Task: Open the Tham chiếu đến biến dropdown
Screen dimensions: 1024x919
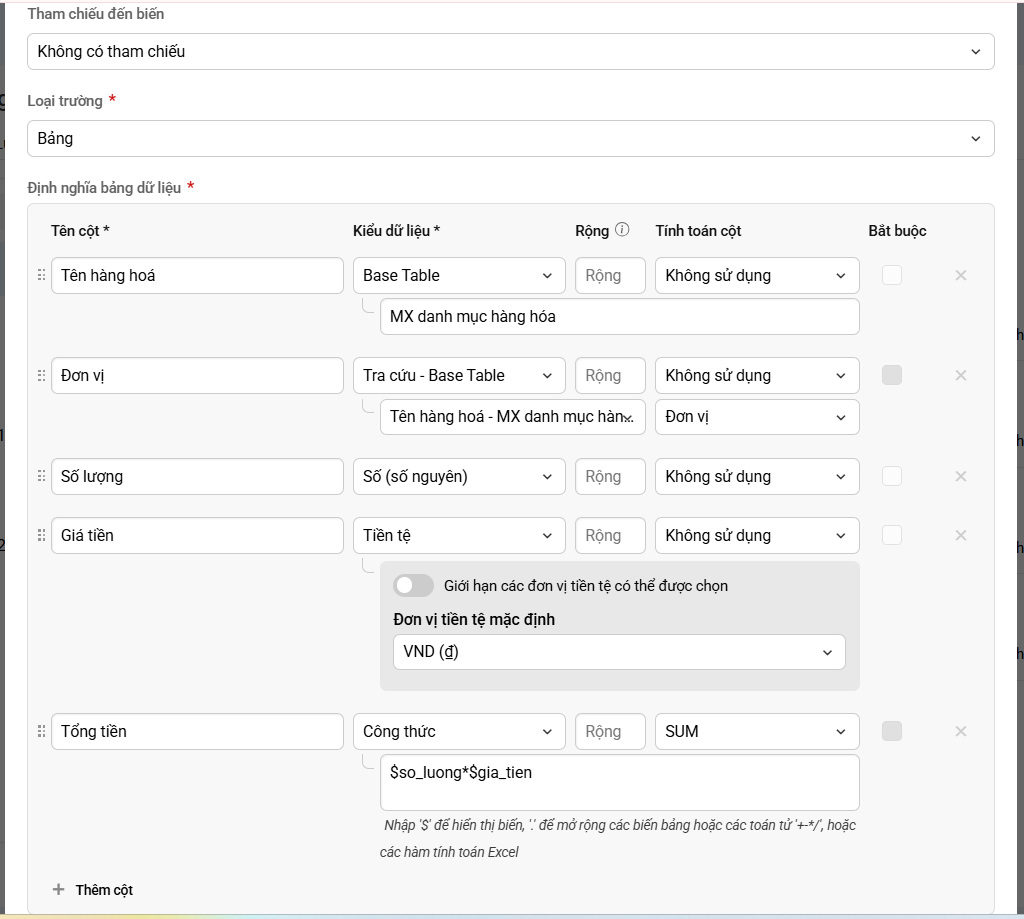Action: [511, 51]
